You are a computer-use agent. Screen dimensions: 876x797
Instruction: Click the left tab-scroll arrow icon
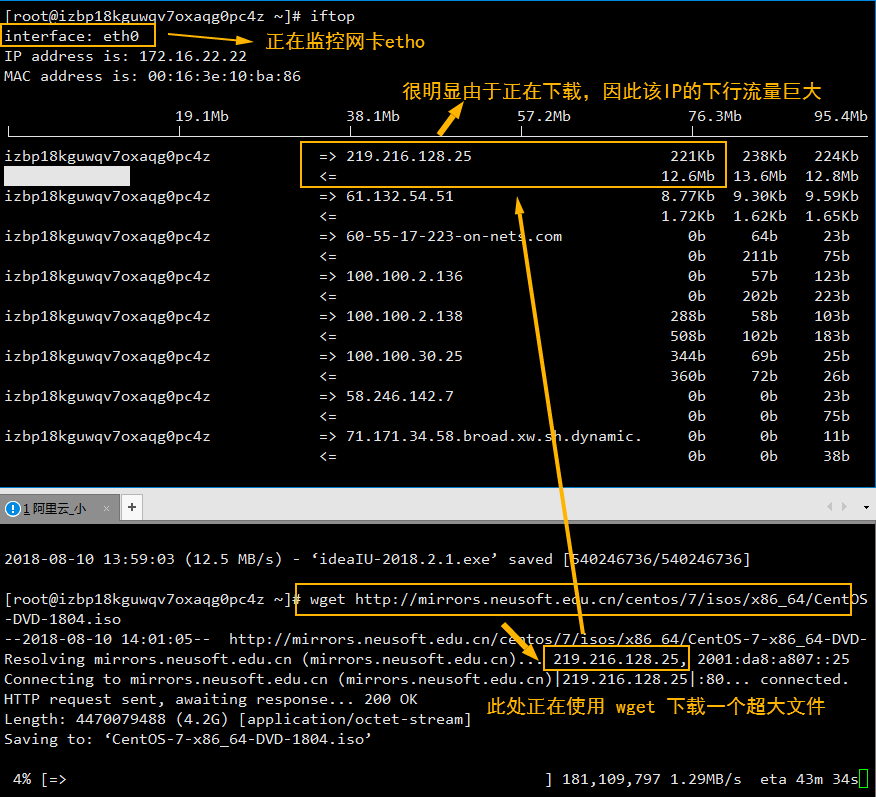click(x=831, y=507)
